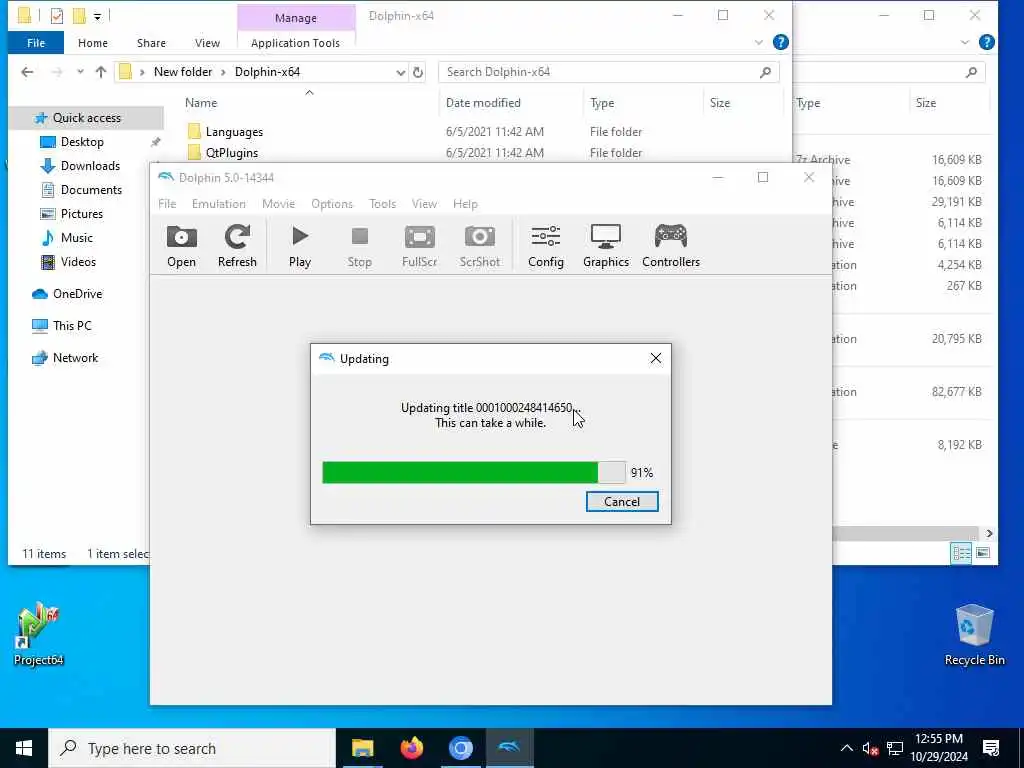Open the Project64 desktop shortcut
Image resolution: width=1024 pixels, height=768 pixels.
pos(38,633)
